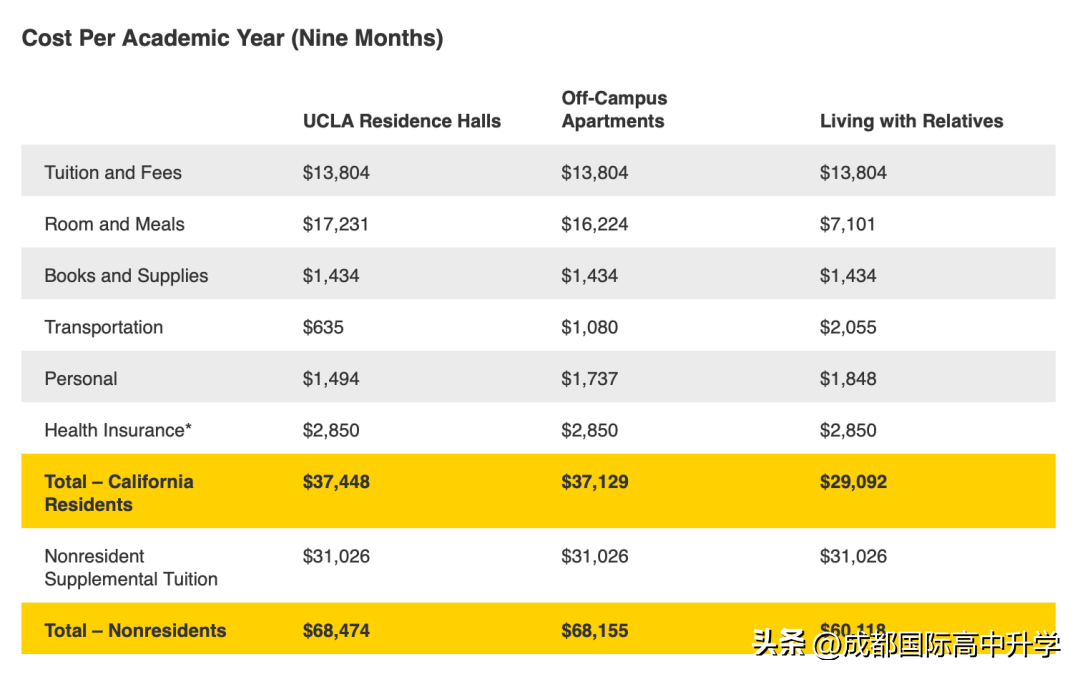Select the $16,224 off-campus room cost

(595, 225)
